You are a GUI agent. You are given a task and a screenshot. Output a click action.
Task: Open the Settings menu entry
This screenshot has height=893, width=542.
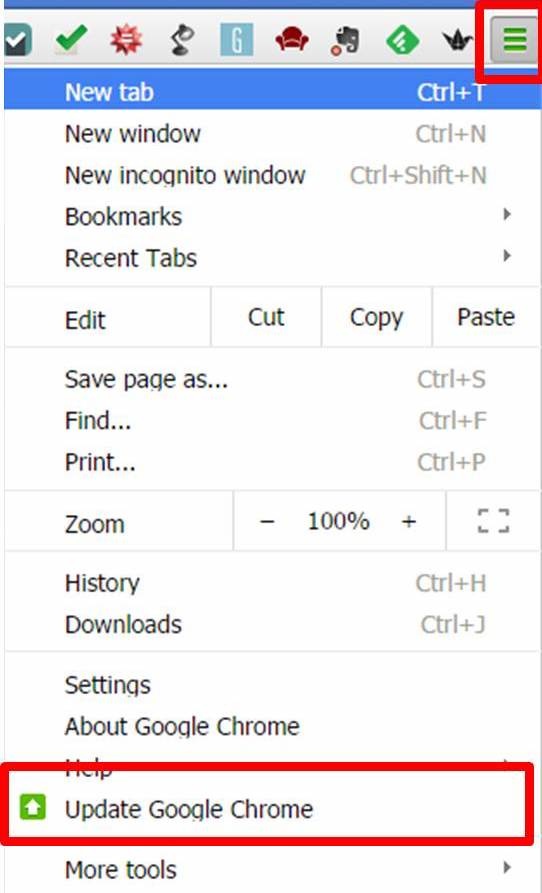pyautogui.click(x=272, y=685)
